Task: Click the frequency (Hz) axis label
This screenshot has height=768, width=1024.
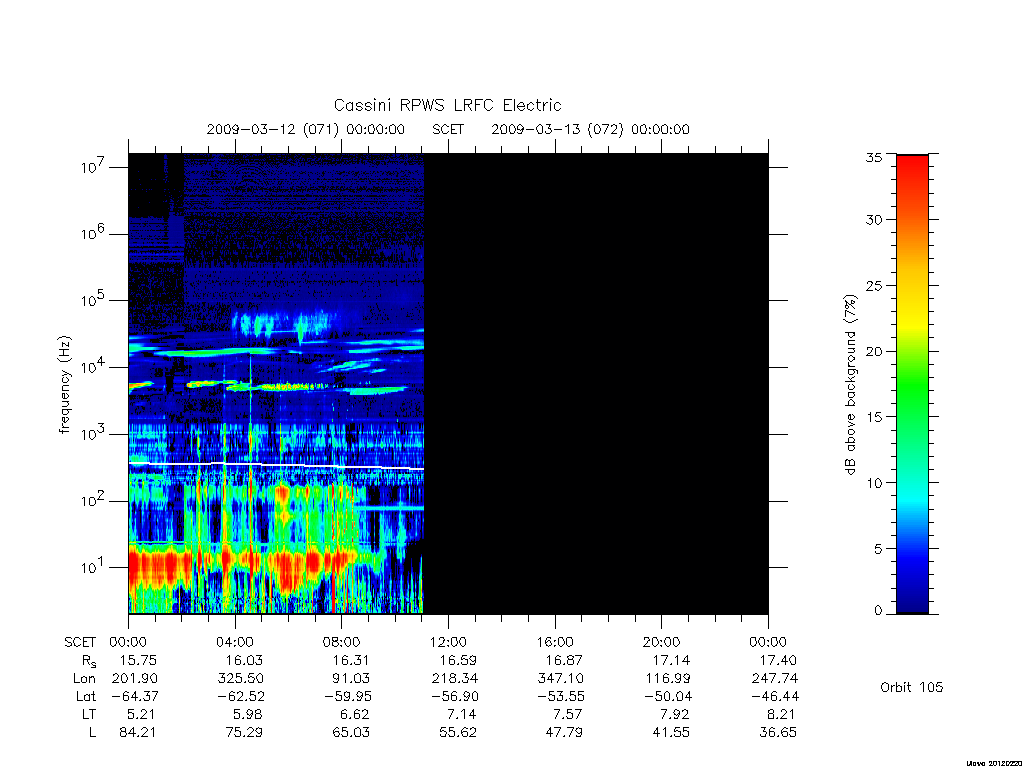Action: tap(65, 385)
